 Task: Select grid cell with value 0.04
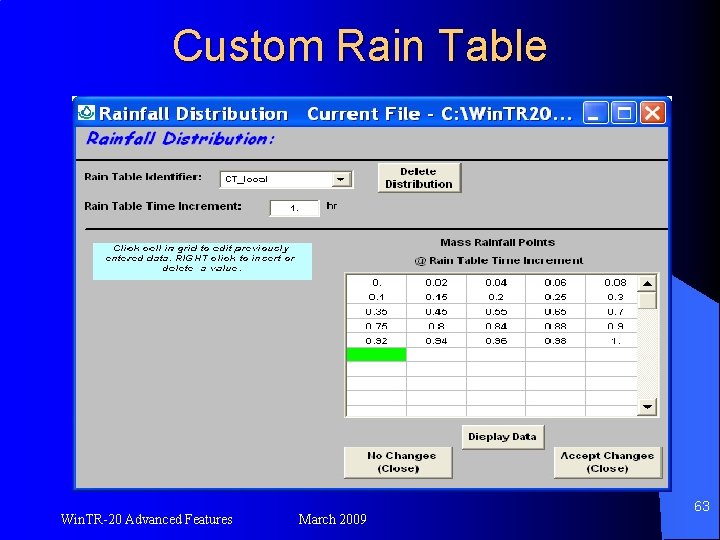coord(496,282)
